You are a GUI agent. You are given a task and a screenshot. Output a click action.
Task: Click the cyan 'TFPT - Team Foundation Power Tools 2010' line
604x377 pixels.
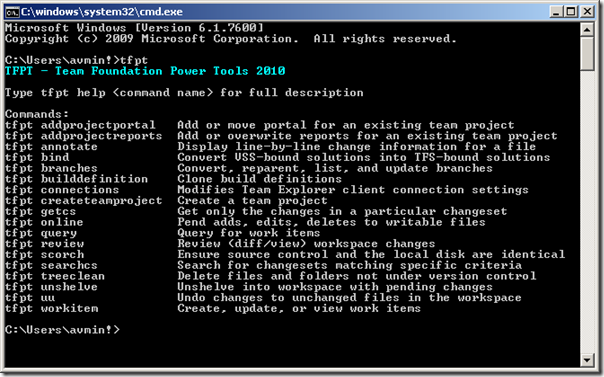tap(145, 71)
